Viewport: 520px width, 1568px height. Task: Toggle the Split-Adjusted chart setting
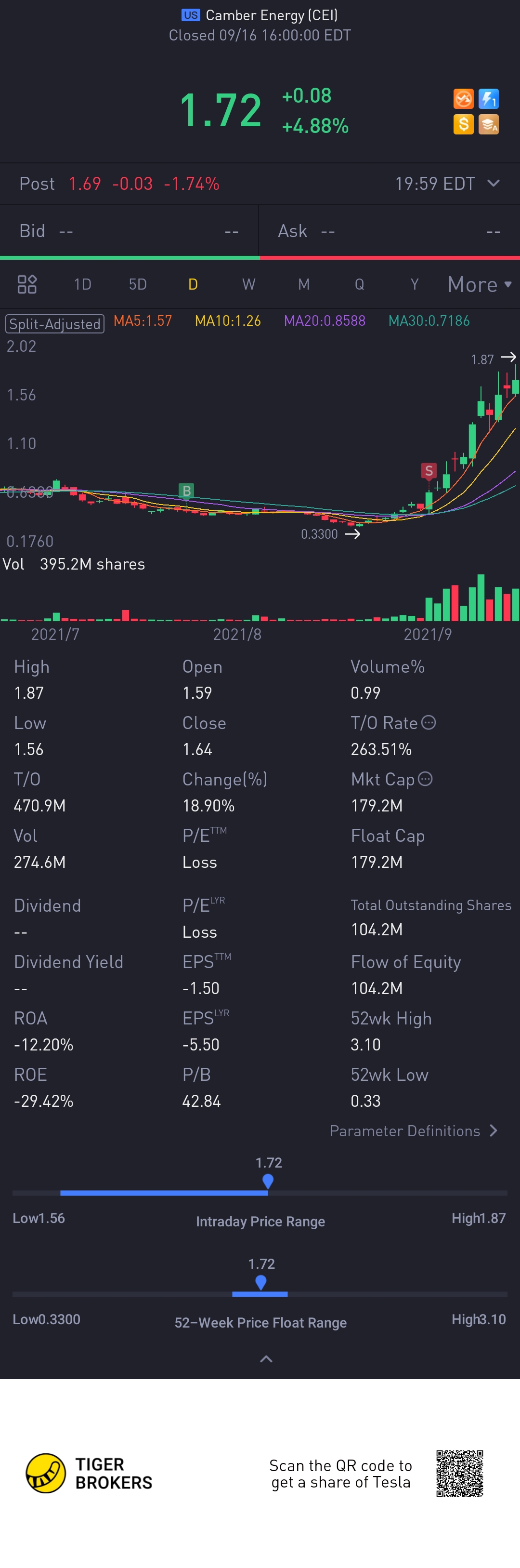[55, 323]
